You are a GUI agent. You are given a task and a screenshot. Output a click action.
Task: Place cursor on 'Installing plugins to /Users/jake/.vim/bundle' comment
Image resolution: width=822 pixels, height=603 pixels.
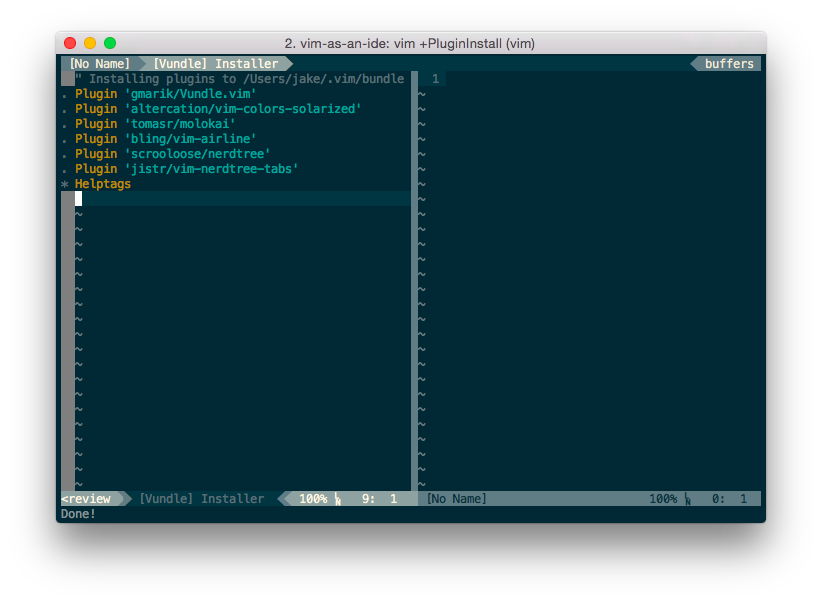click(240, 79)
